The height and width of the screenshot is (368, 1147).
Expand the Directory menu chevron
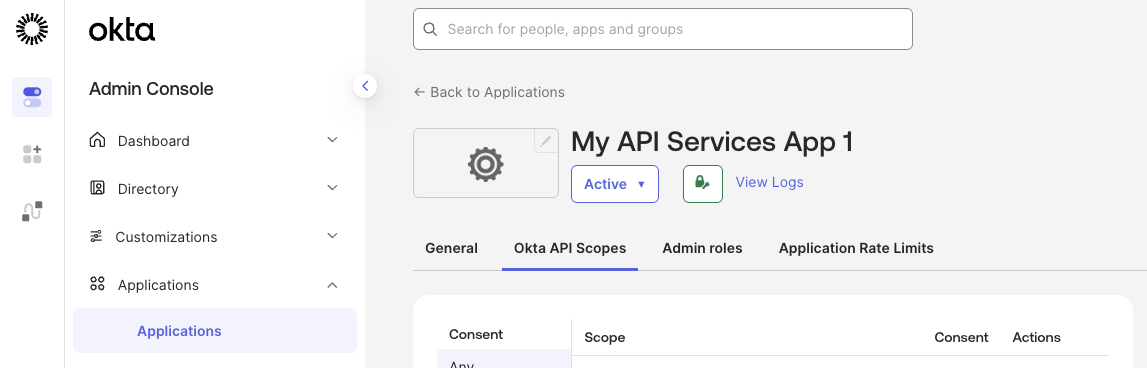click(x=332, y=188)
